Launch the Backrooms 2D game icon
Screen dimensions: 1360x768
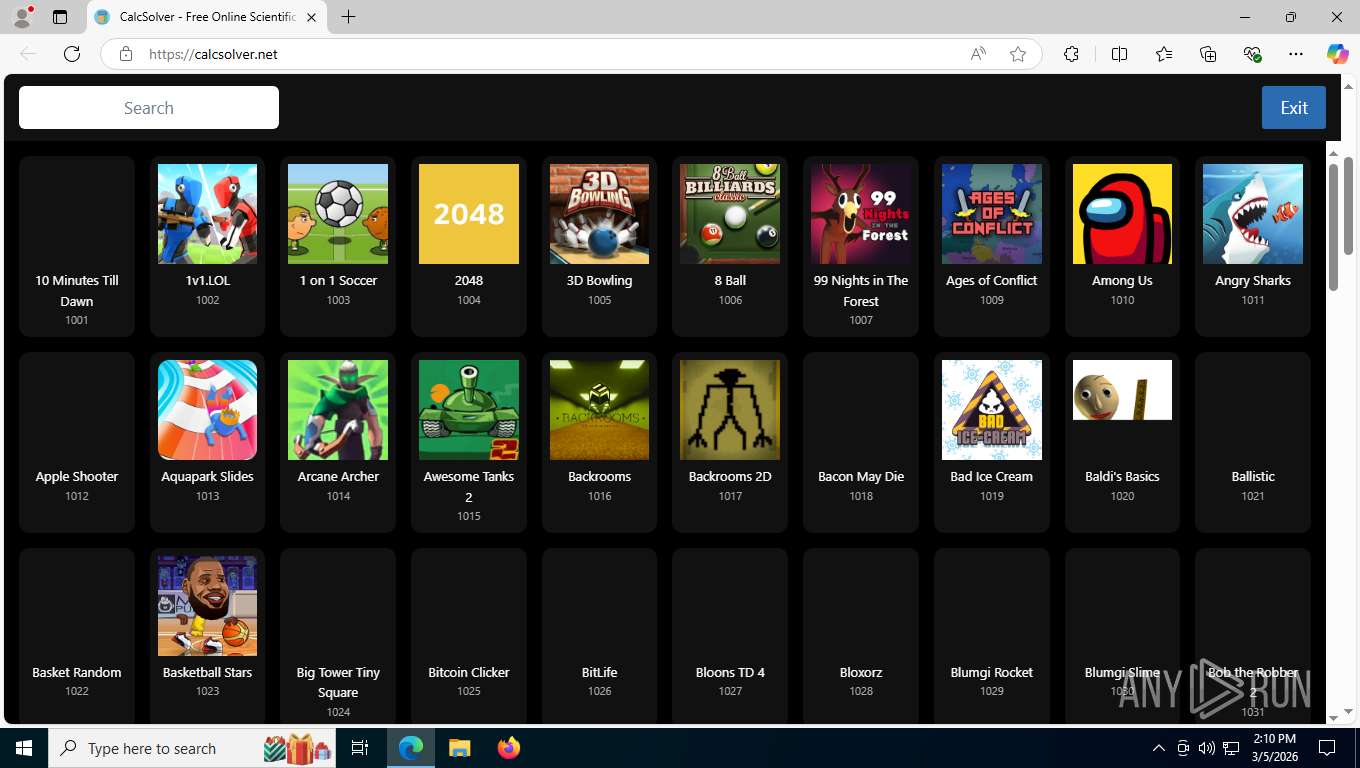coord(730,410)
